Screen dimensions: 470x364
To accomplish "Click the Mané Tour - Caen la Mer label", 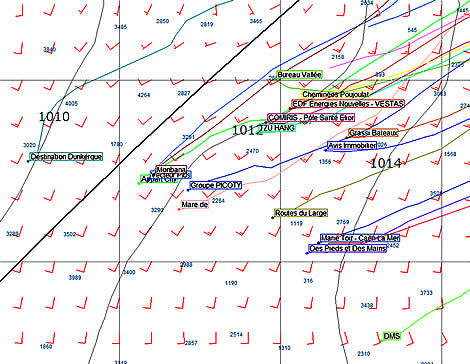I will point(360,238).
